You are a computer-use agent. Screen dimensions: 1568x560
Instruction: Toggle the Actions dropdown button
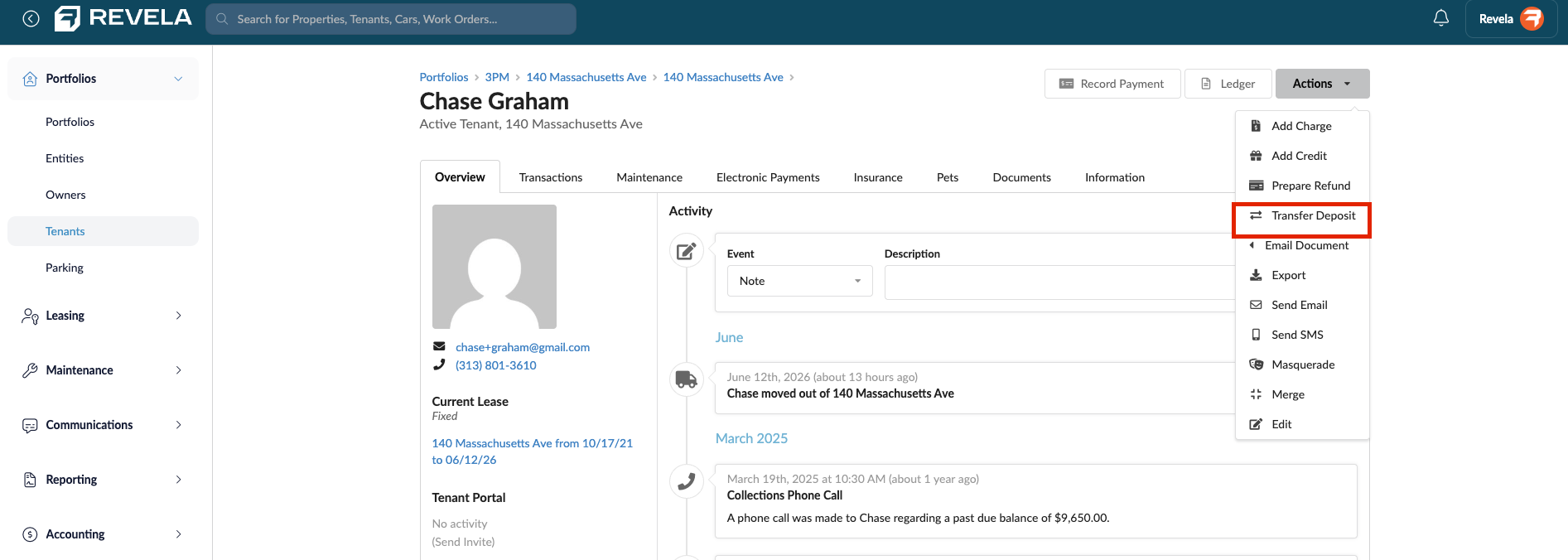click(1322, 84)
